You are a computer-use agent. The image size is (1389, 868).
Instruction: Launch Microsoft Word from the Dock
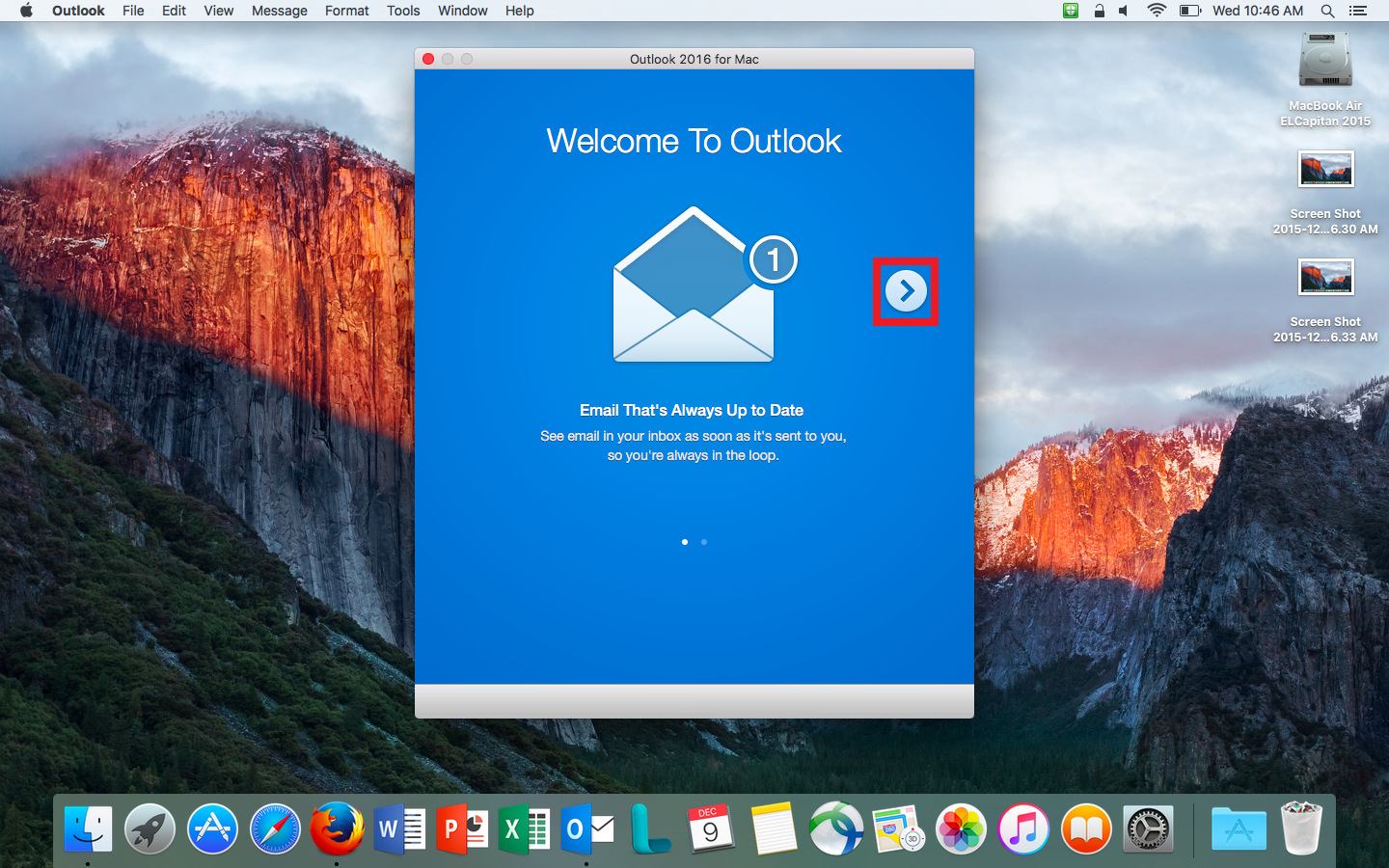coord(400,829)
